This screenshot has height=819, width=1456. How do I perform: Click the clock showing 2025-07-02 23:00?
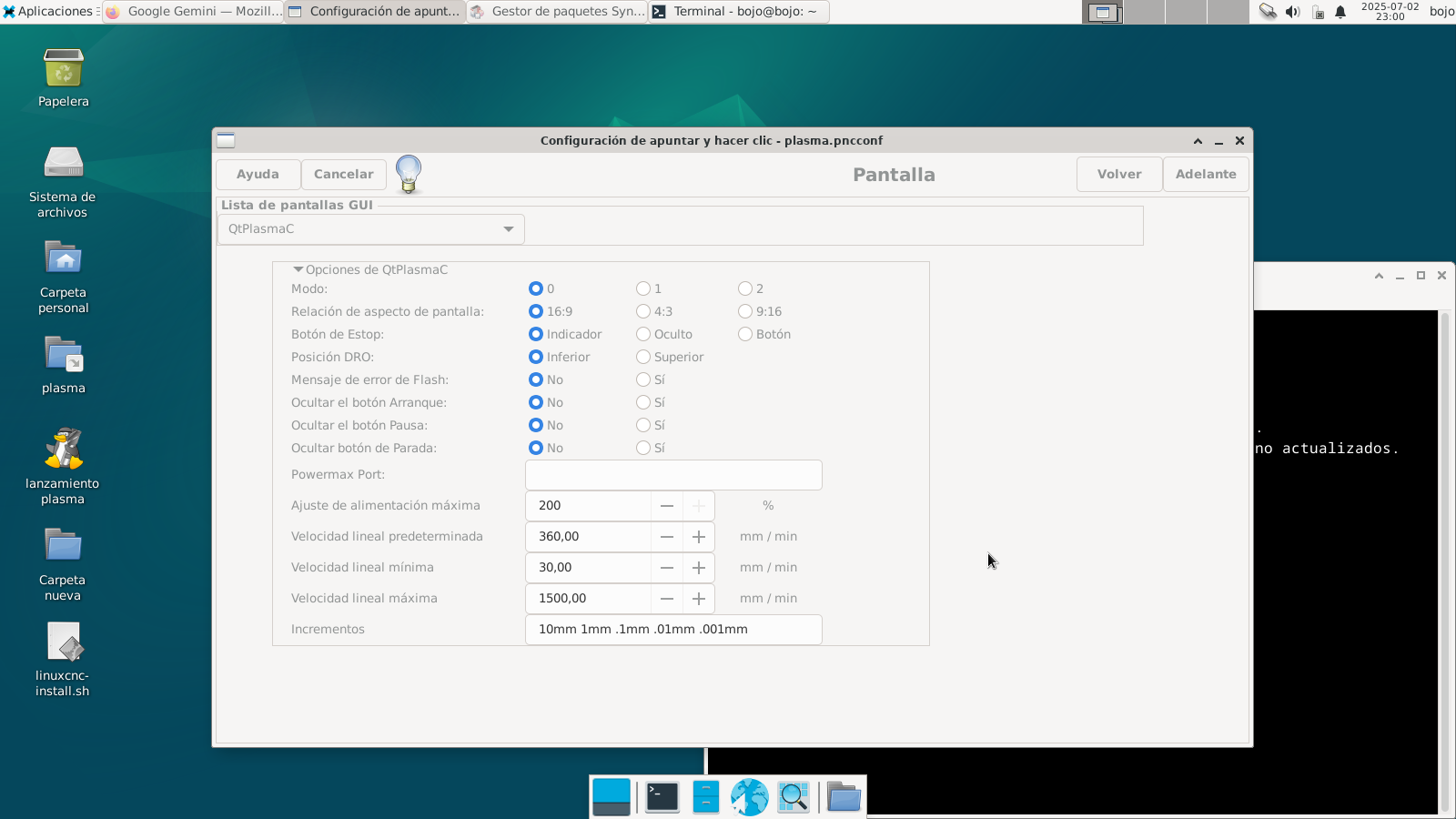[1390, 11]
